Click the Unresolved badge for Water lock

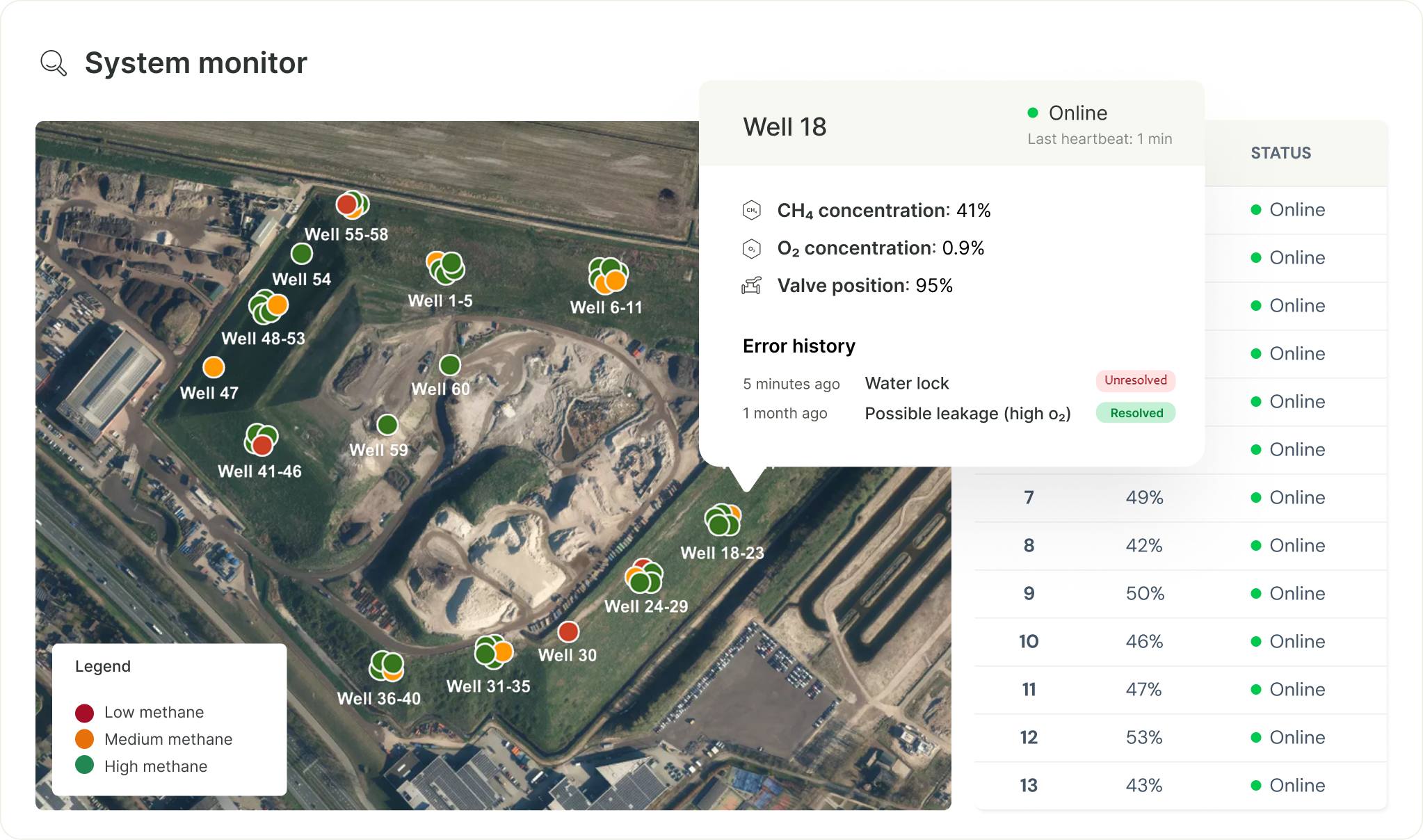pyautogui.click(x=1135, y=380)
